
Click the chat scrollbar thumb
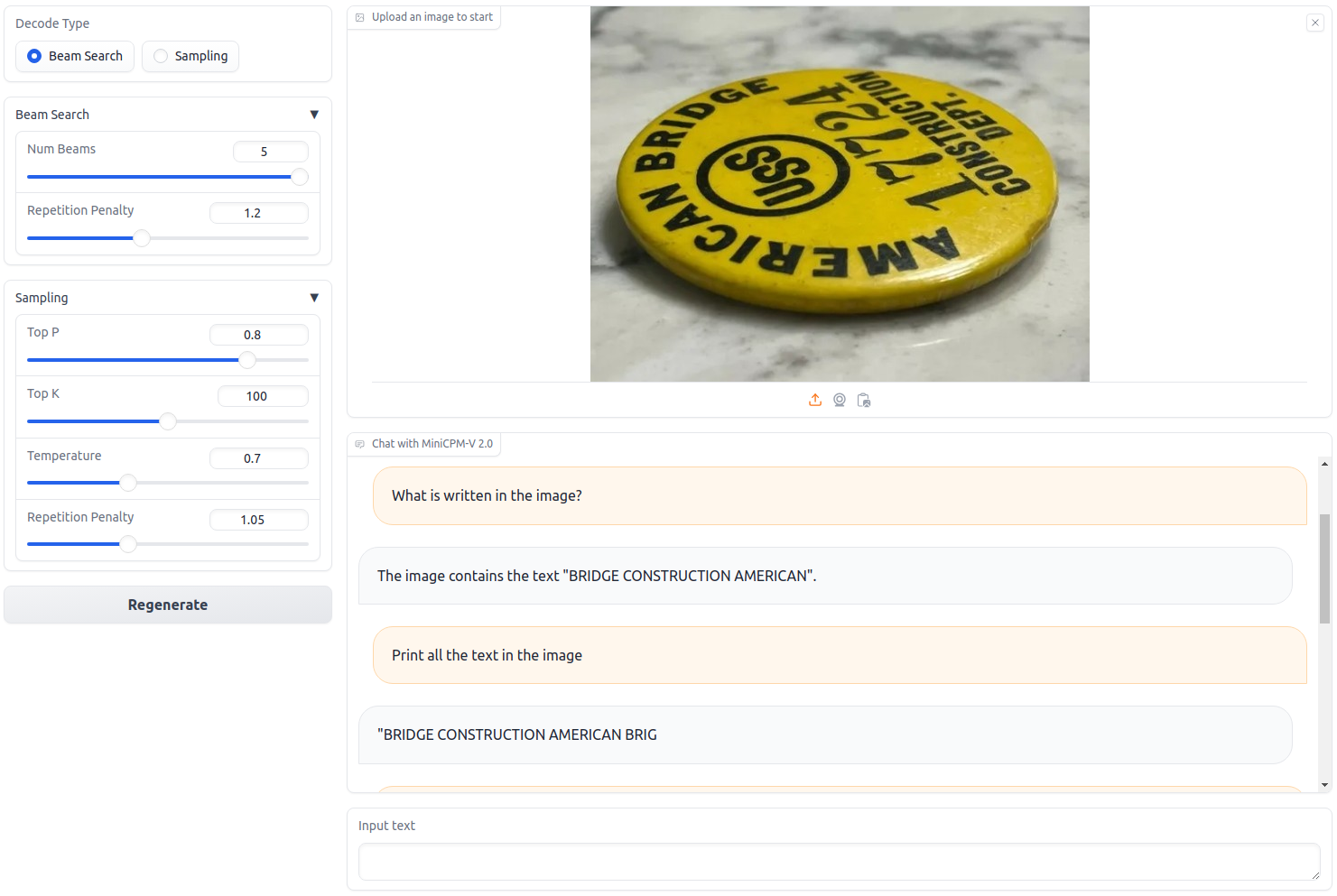coord(1324,568)
